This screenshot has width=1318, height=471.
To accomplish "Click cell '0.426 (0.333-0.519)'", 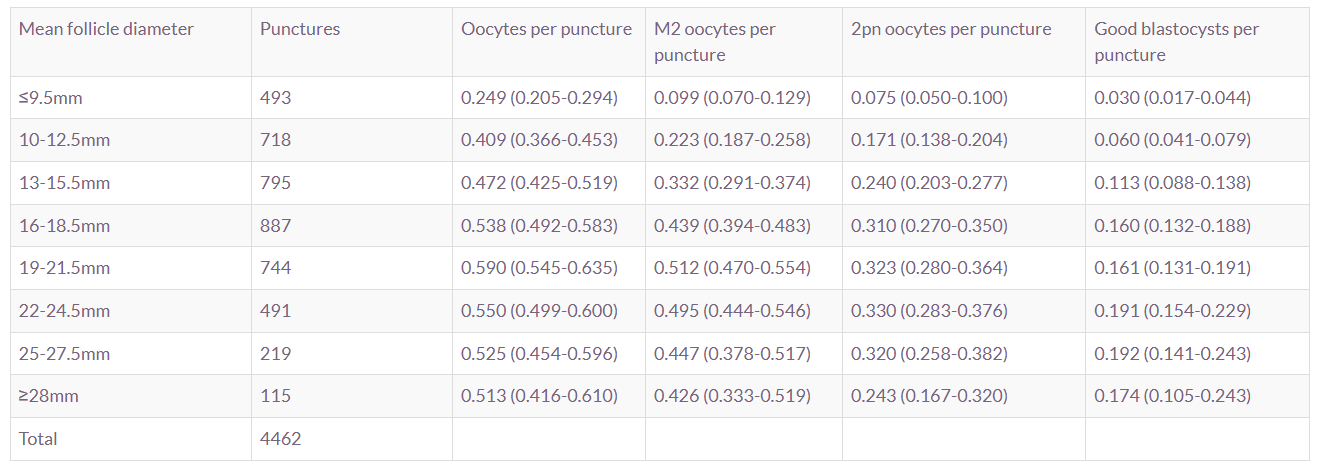I will click(732, 396).
